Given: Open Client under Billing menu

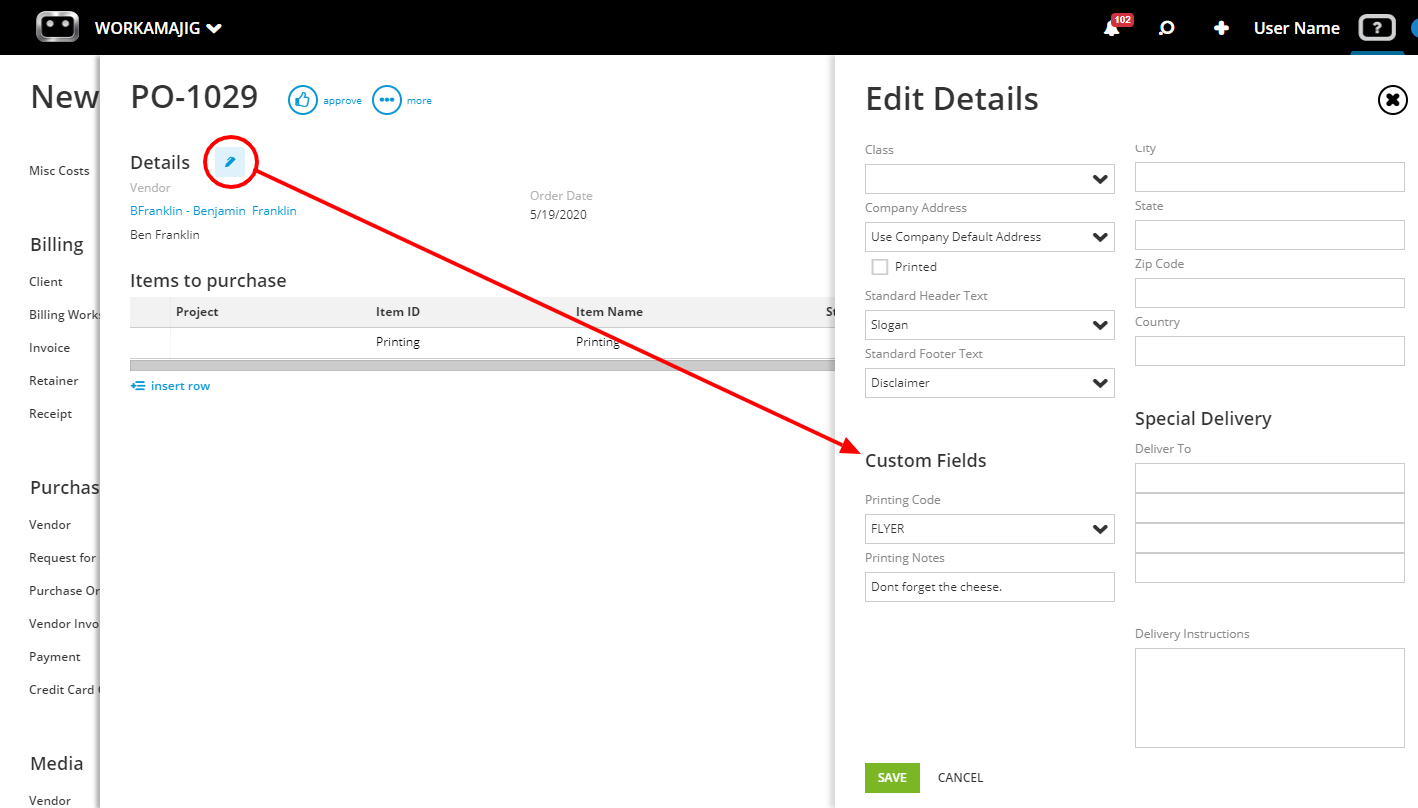Looking at the screenshot, I should pyautogui.click(x=46, y=282).
